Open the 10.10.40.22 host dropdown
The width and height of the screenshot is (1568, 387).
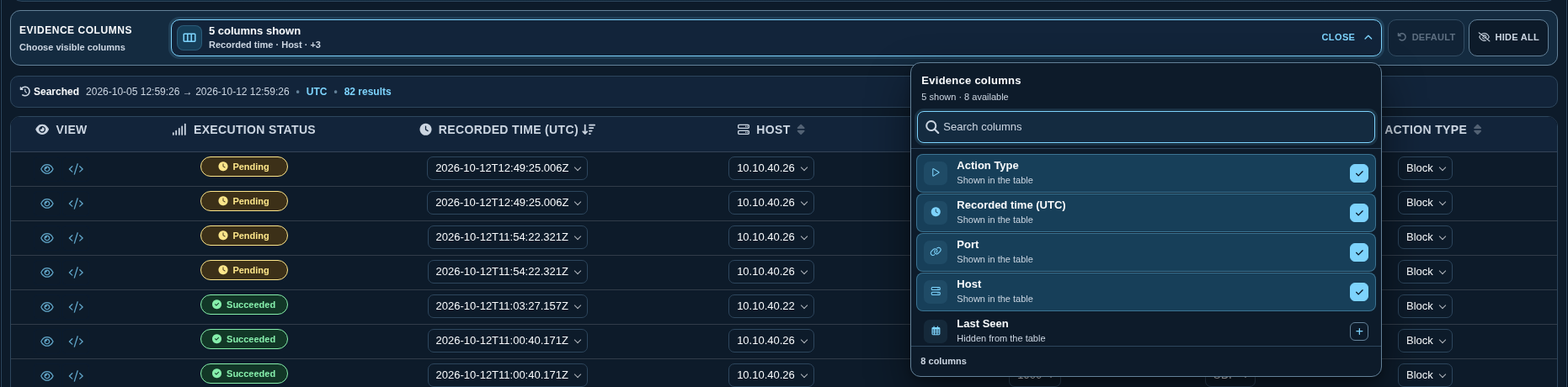click(771, 306)
